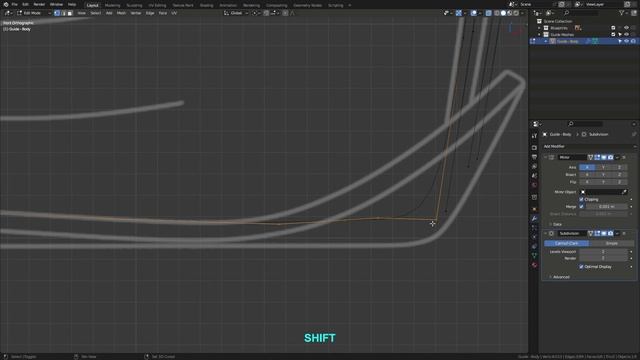Open the Object Data properties tab icon
Viewport: 640px width, 360px height.
pyautogui.click(x=534, y=256)
